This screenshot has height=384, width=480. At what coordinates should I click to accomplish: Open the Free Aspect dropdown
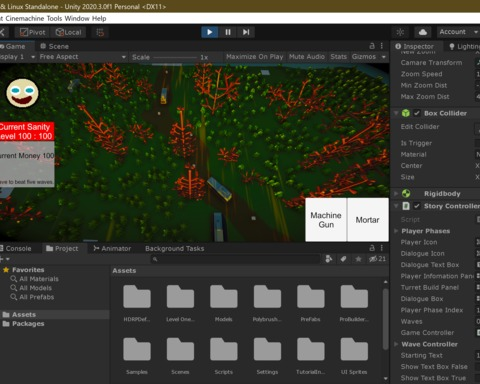click(82, 57)
